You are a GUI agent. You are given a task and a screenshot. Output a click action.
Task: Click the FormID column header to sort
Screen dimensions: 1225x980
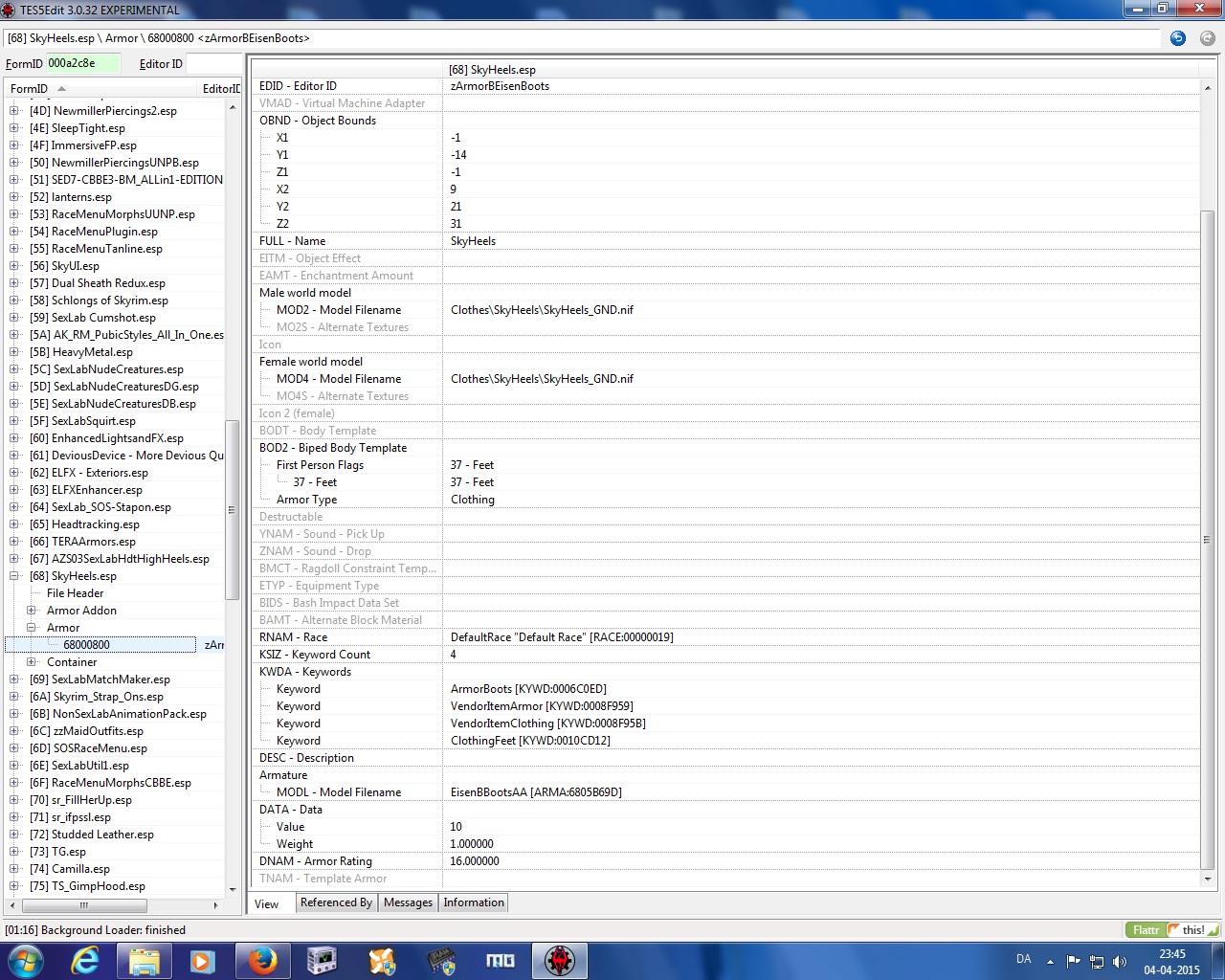pyautogui.click(x=29, y=89)
